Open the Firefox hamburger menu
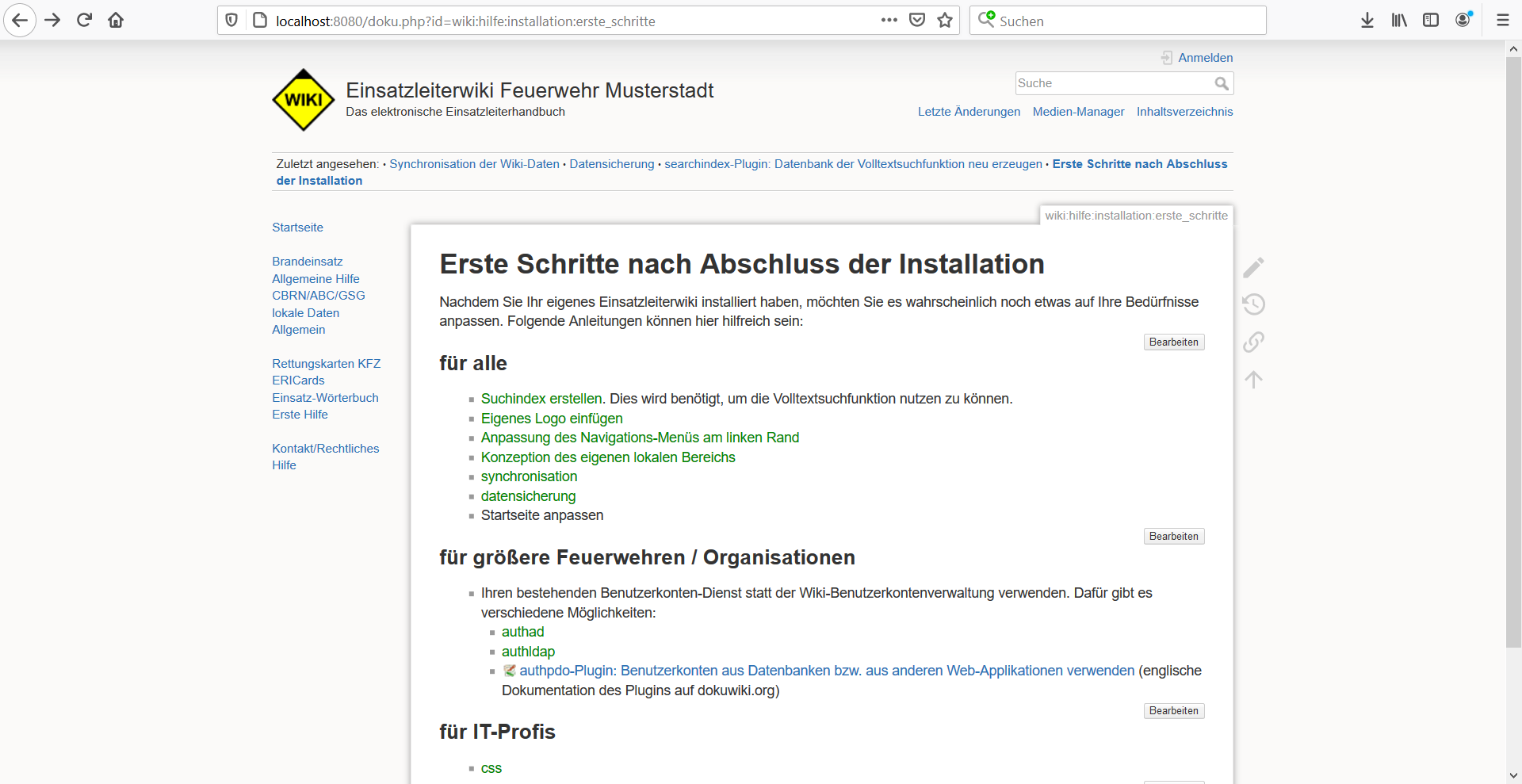The height and width of the screenshot is (784, 1522). click(x=1502, y=21)
